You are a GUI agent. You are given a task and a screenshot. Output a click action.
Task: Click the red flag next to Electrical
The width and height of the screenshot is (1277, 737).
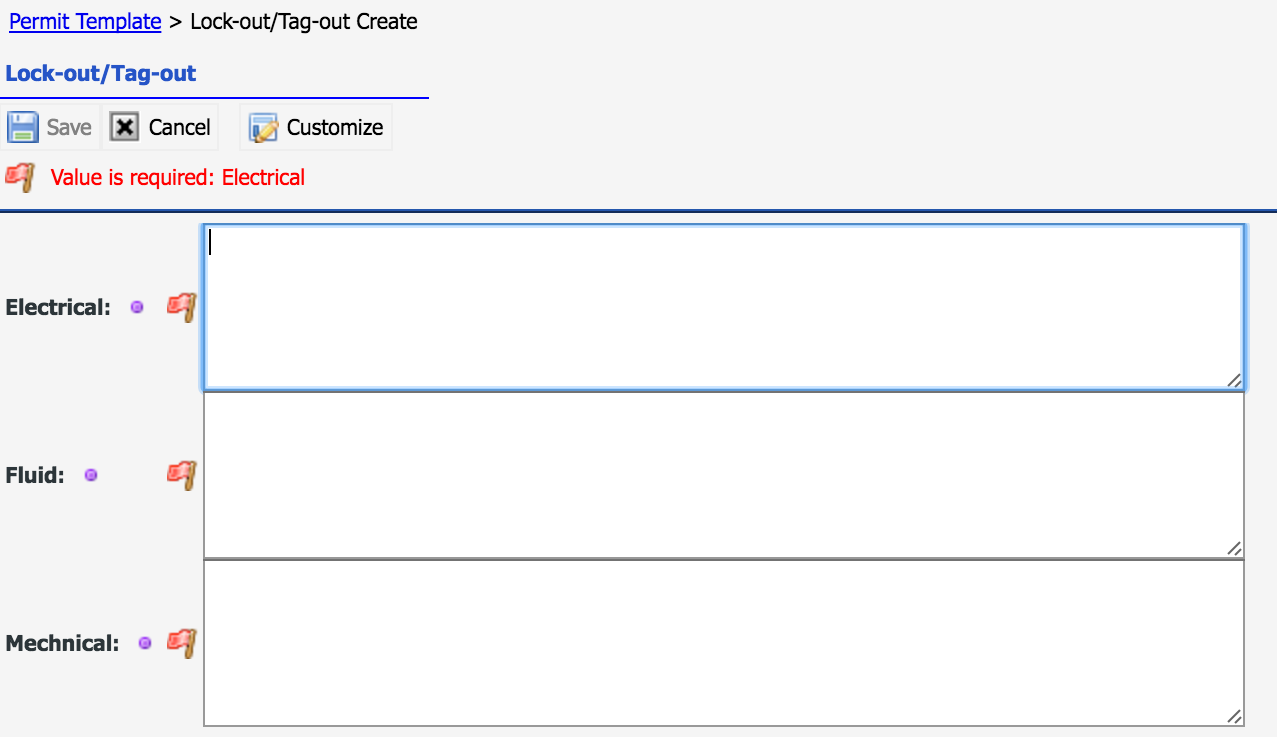coord(181,307)
